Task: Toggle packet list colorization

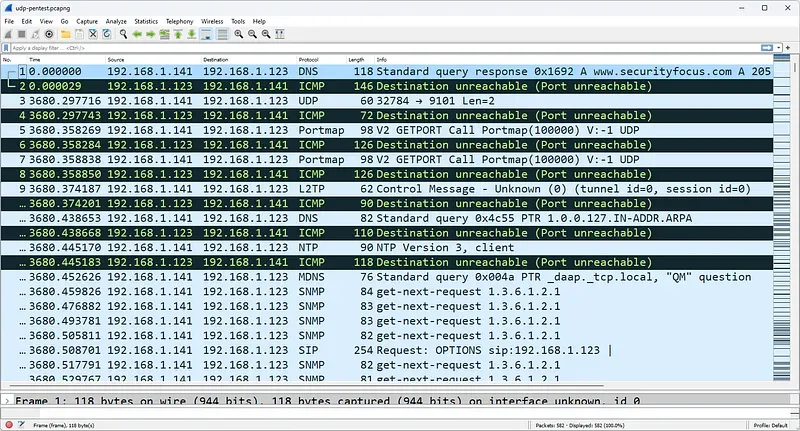Action: pos(222,34)
